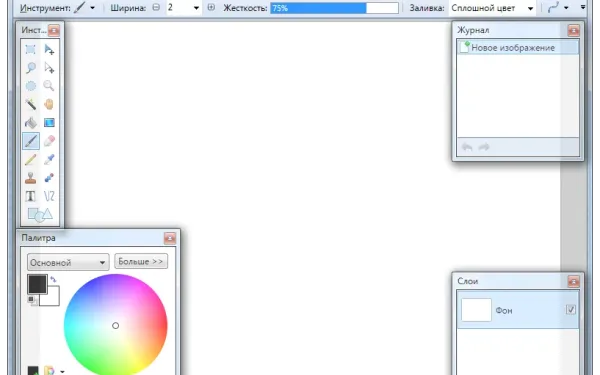600x375 pixels.
Task: Click the secondary white color swatch
Action: click(x=53, y=299)
